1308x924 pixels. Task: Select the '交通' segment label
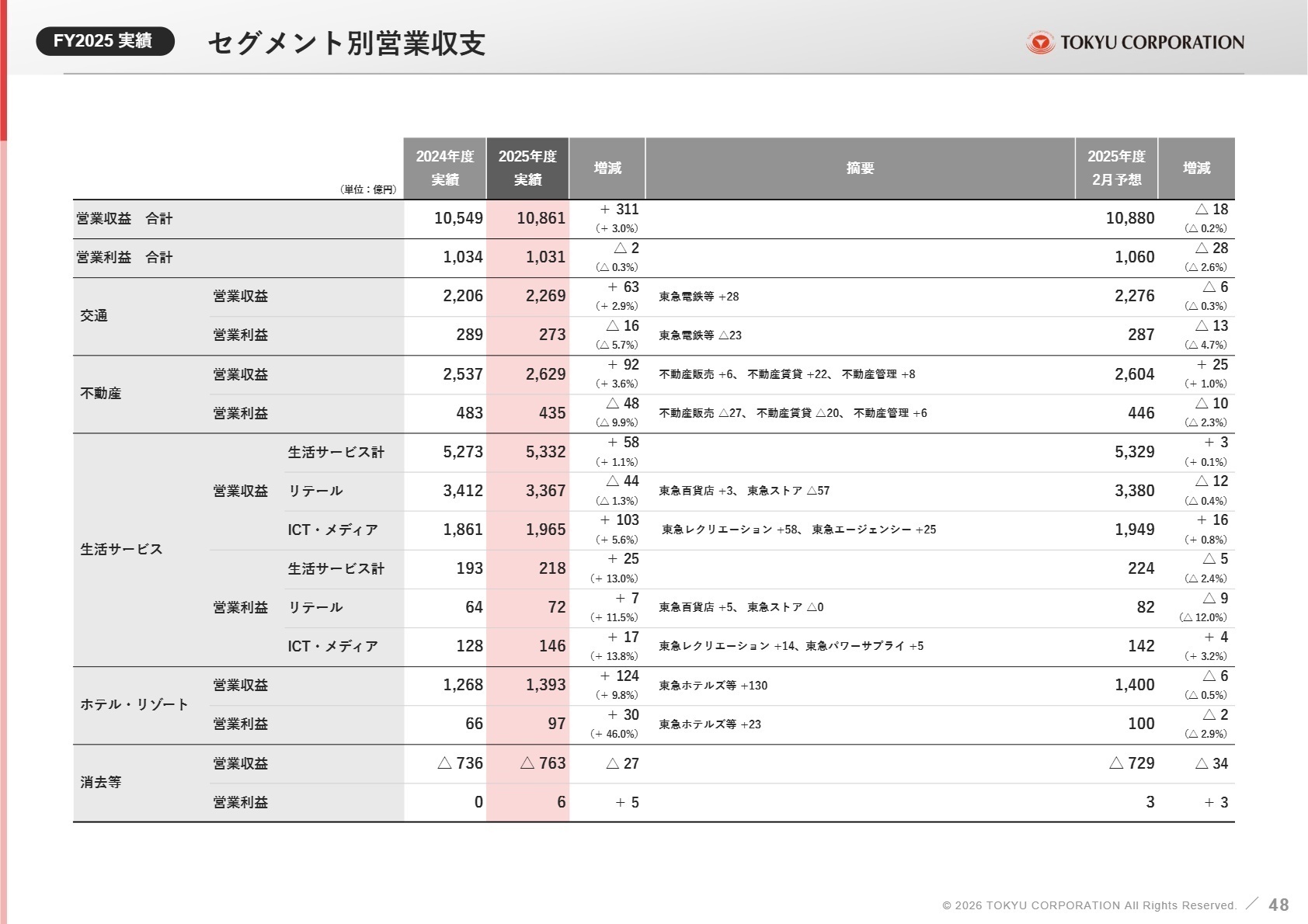tap(94, 316)
